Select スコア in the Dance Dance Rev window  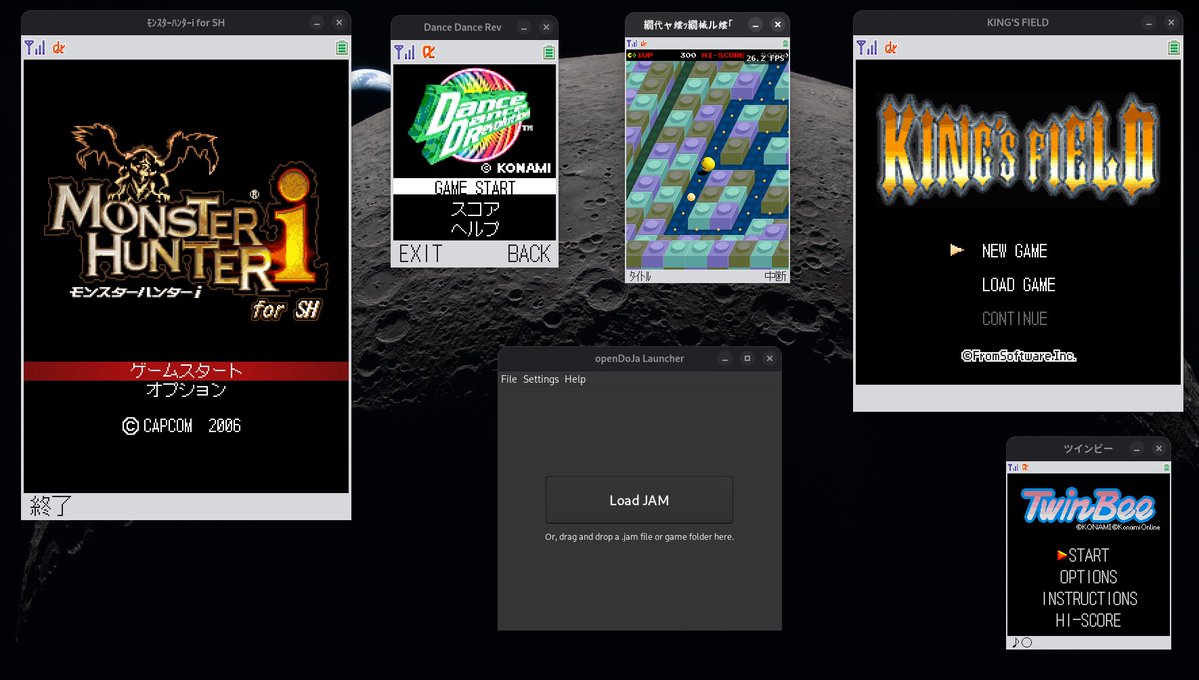tap(475, 208)
